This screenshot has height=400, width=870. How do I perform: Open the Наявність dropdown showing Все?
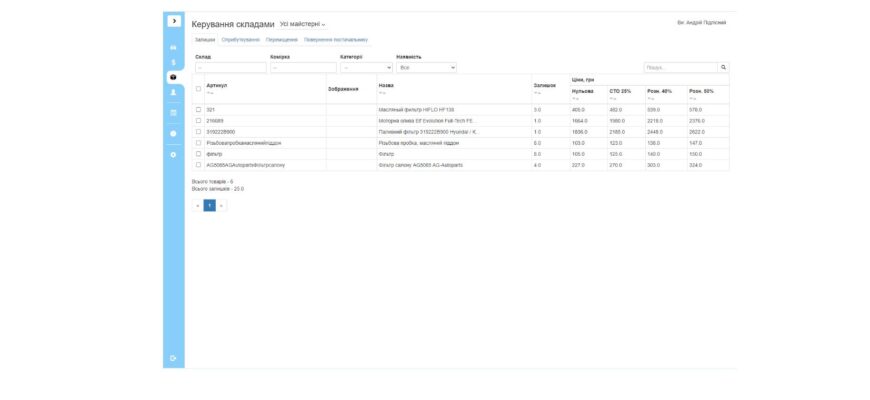[x=426, y=68]
